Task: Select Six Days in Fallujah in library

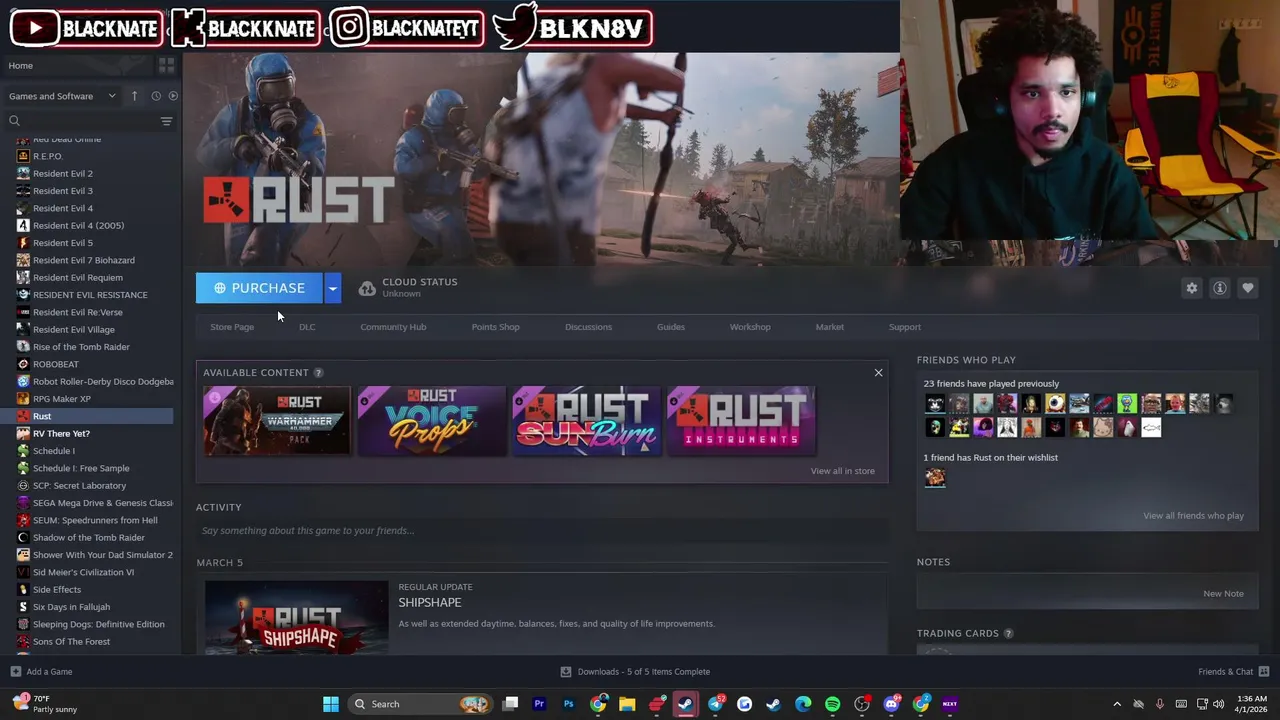Action: pyautogui.click(x=71, y=607)
